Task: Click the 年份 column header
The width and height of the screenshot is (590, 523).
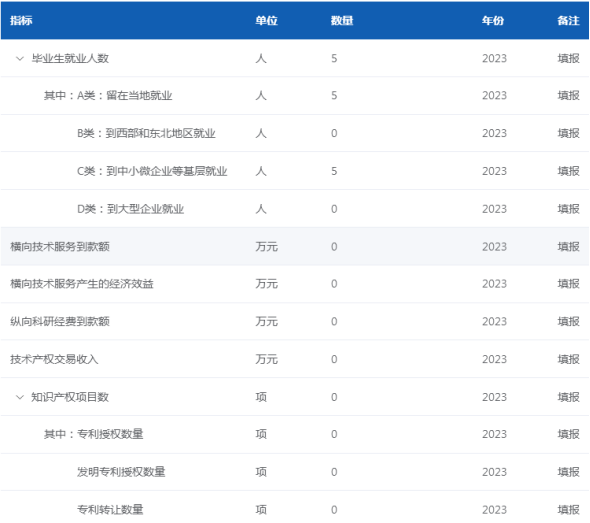Action: tap(493, 20)
